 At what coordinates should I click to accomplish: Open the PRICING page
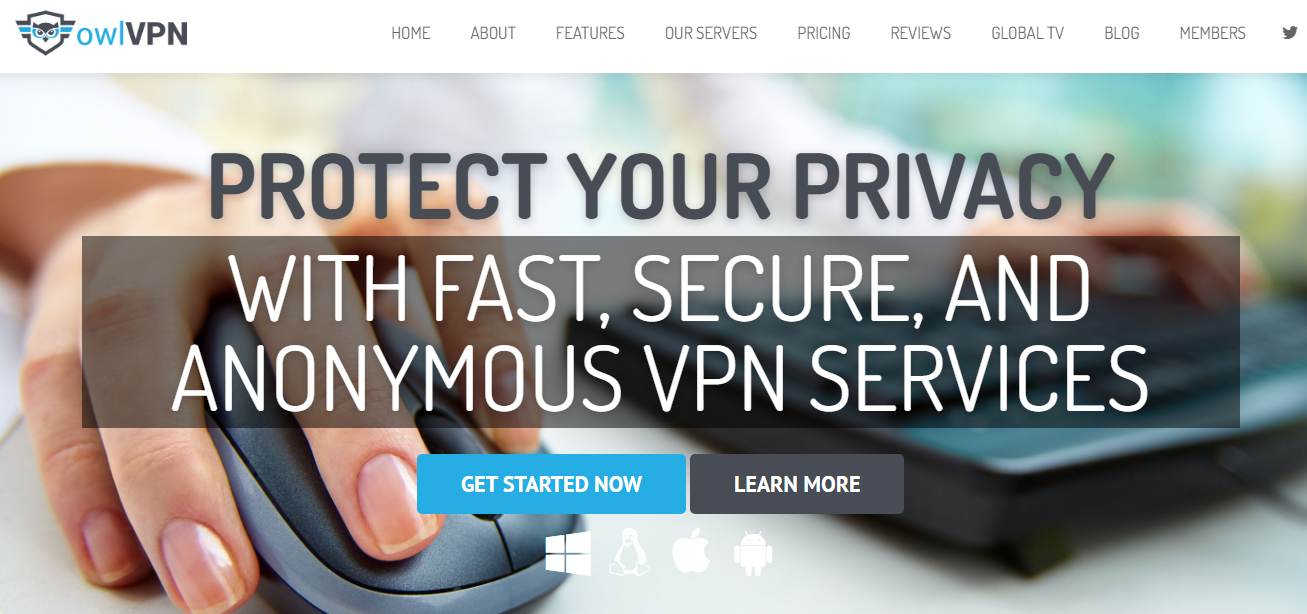(x=824, y=33)
